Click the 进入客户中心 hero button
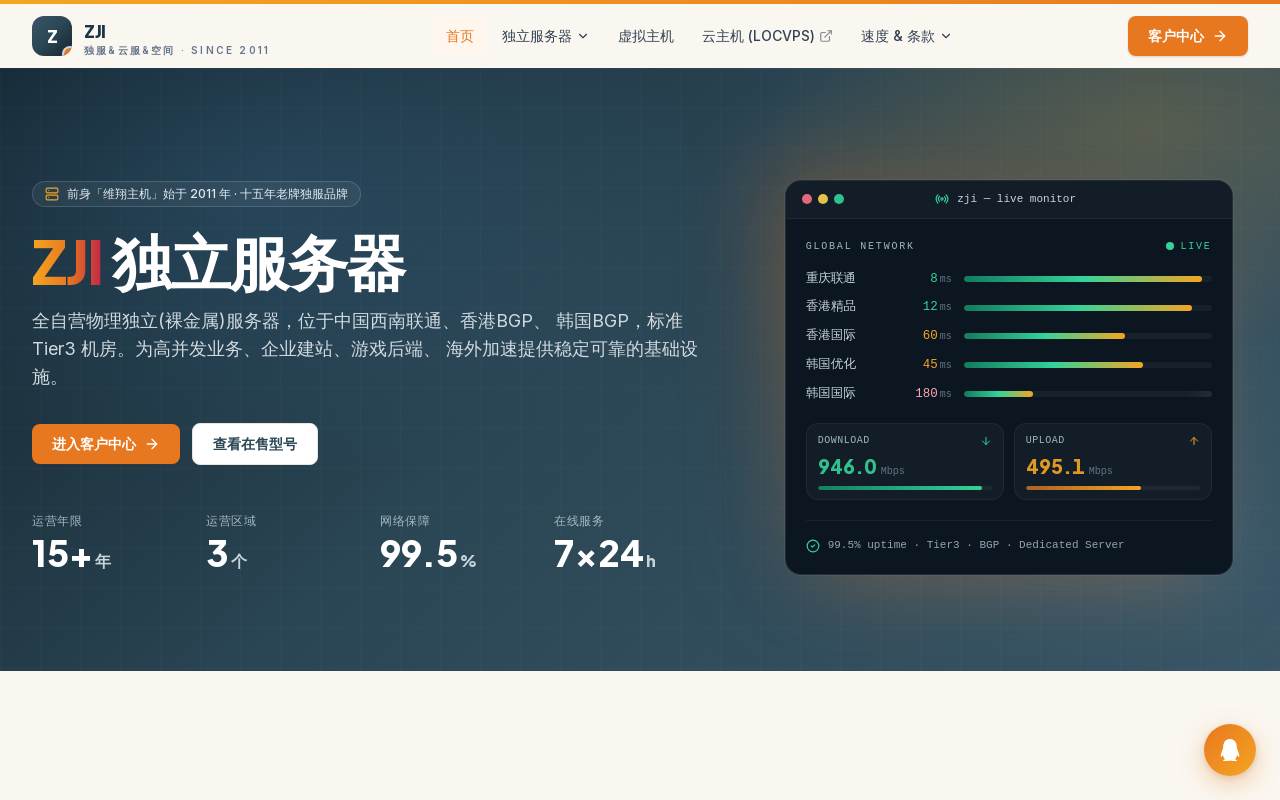This screenshot has width=1280, height=800. [x=106, y=444]
